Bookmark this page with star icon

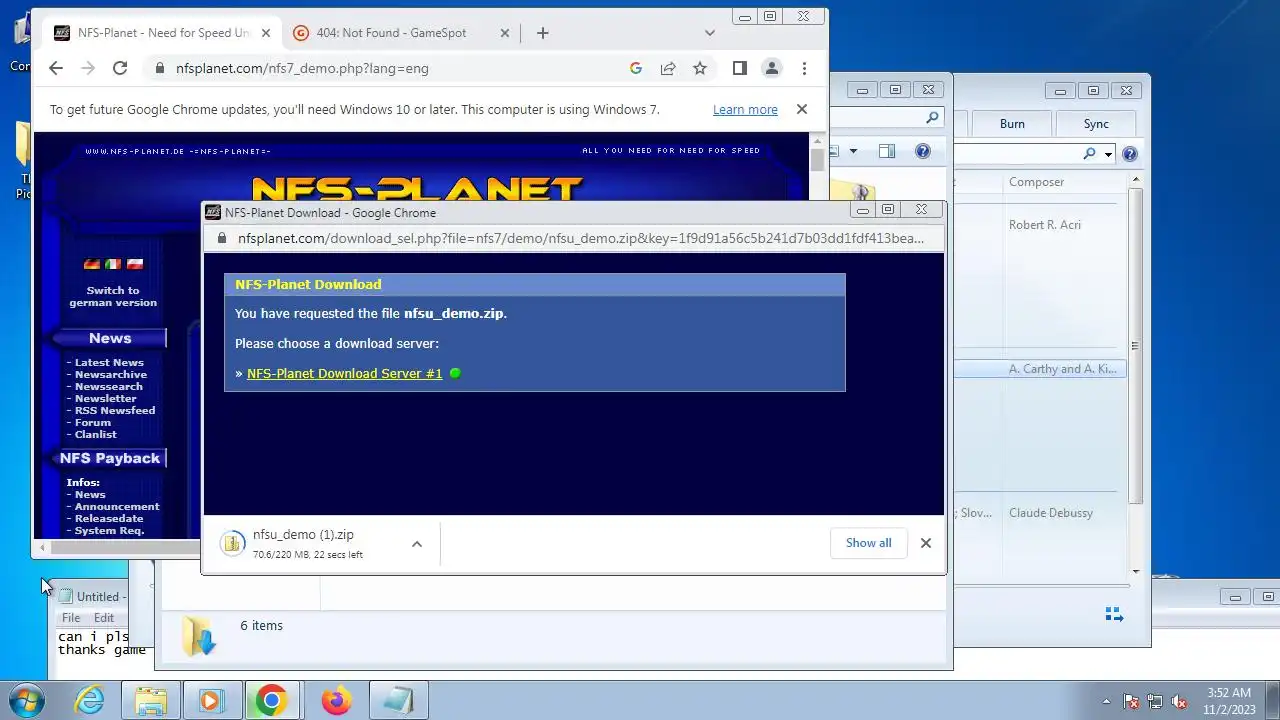coord(700,68)
